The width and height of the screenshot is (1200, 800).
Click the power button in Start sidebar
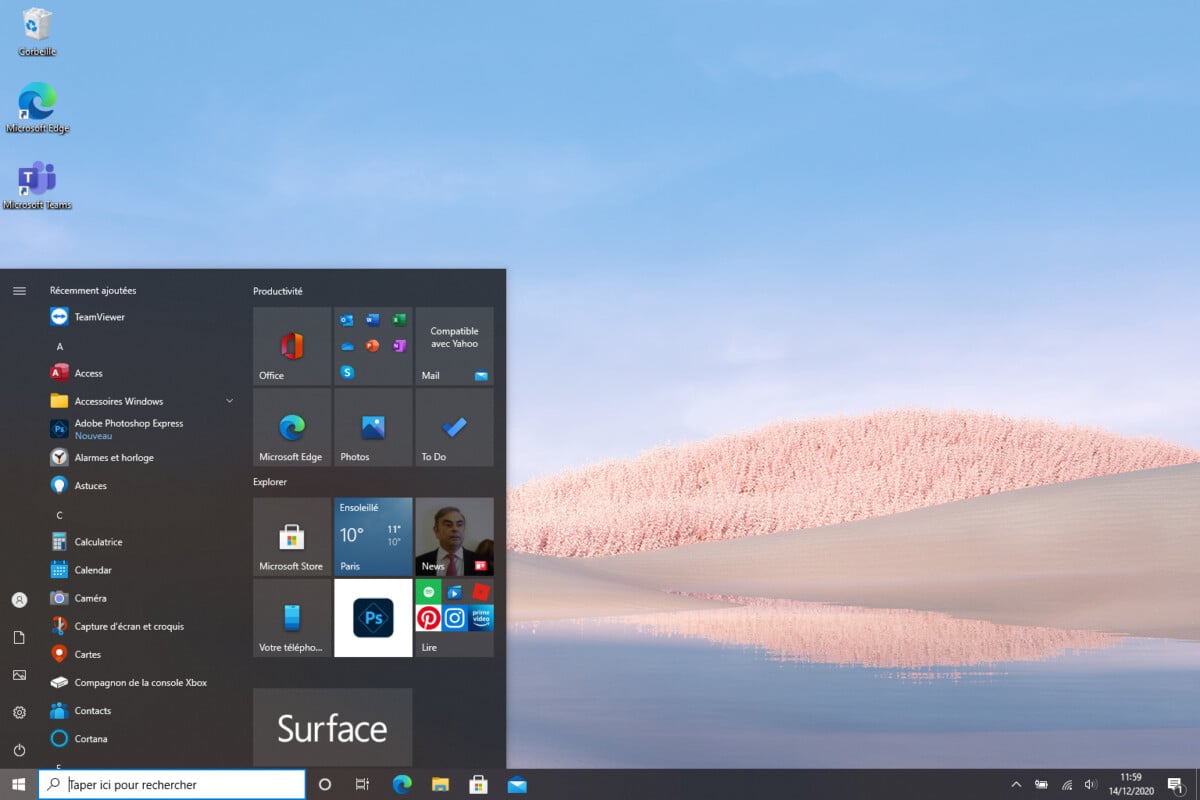[x=19, y=750]
